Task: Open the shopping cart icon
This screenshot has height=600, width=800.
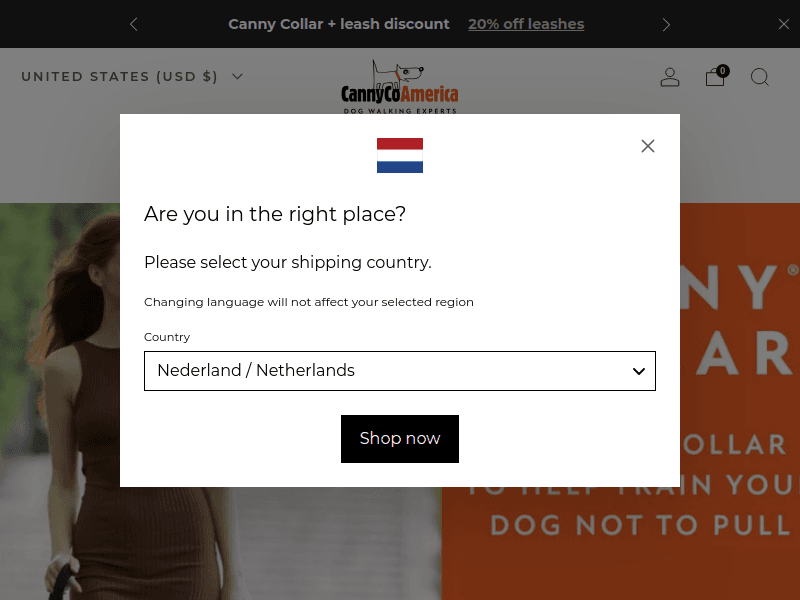Action: pos(715,78)
